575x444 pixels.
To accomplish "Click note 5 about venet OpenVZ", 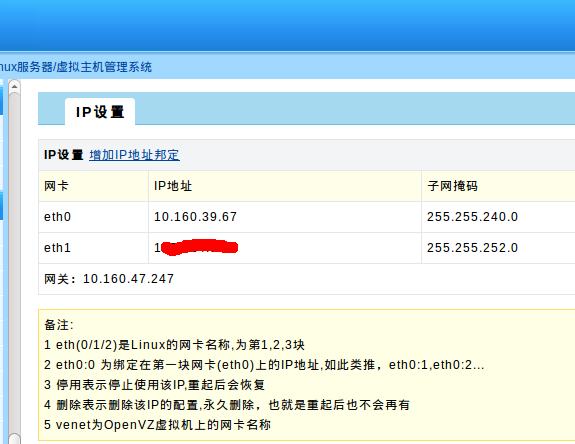I will click(x=157, y=425).
